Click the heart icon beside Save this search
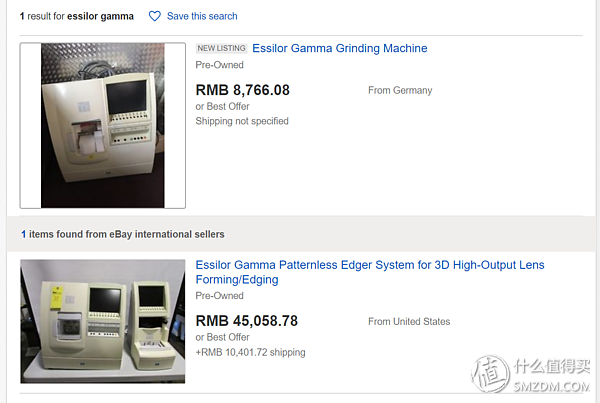This screenshot has width=600, height=403. [x=155, y=16]
